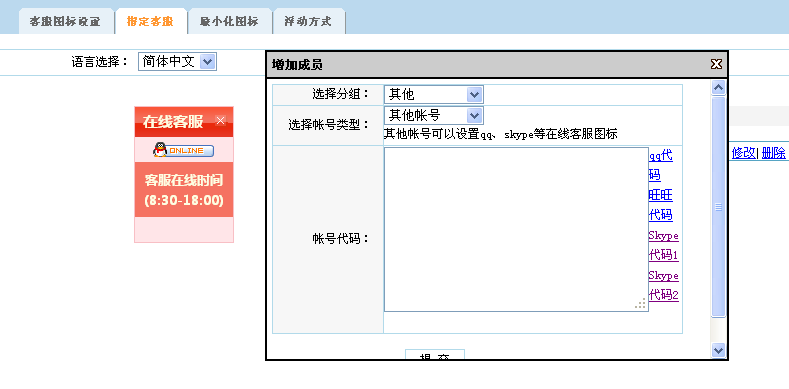Open the 最小化图标 tab

click(x=230, y=22)
